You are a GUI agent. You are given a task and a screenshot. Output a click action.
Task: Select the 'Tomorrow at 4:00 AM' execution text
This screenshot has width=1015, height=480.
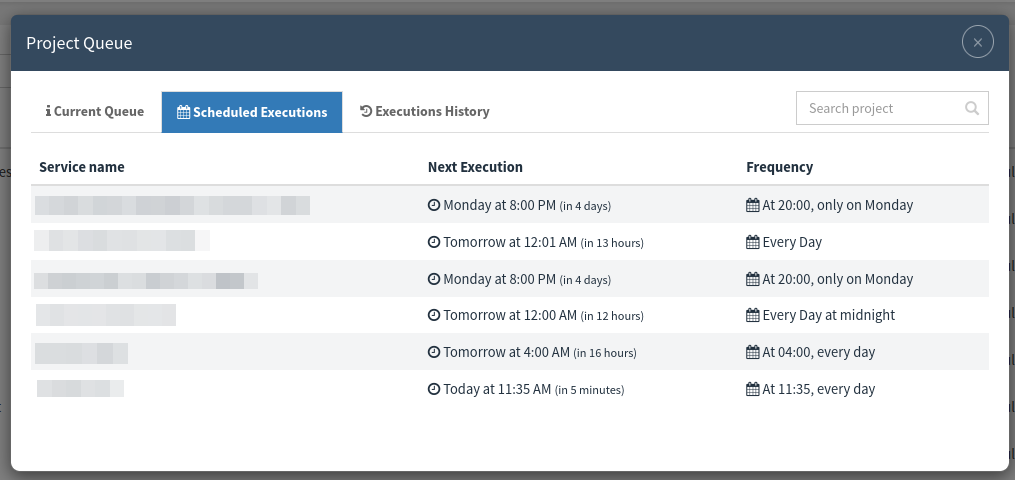(506, 352)
